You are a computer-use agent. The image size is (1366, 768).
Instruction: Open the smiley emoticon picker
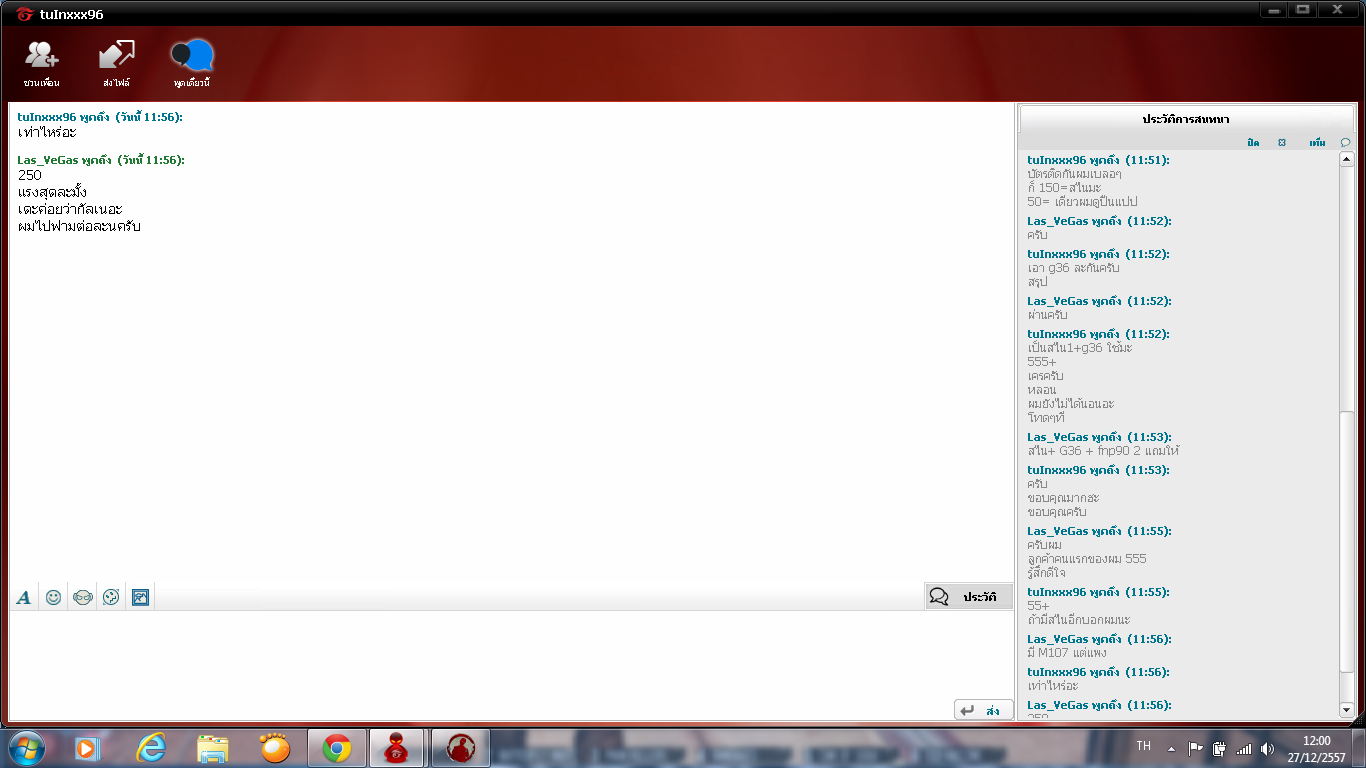pos(53,597)
